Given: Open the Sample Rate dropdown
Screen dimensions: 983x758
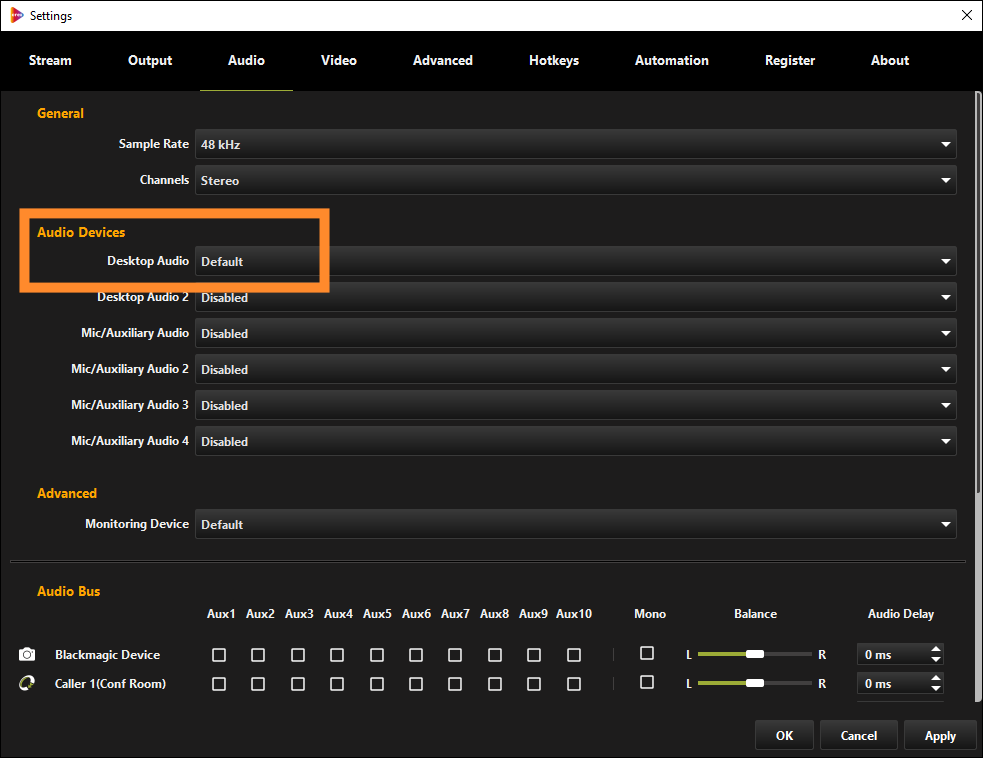Looking at the screenshot, I should [944, 144].
